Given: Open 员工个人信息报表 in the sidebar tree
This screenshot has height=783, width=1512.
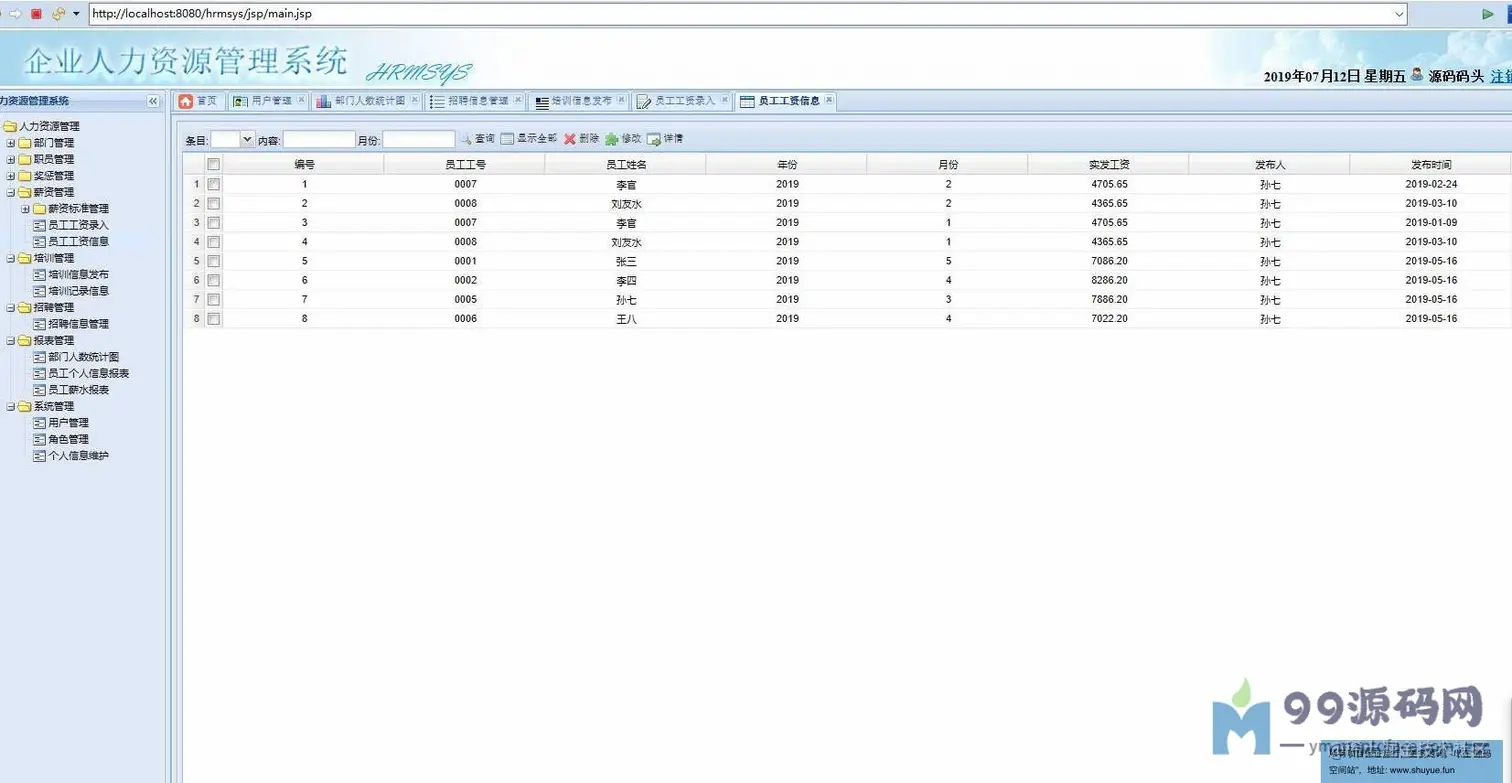Looking at the screenshot, I should [89, 373].
